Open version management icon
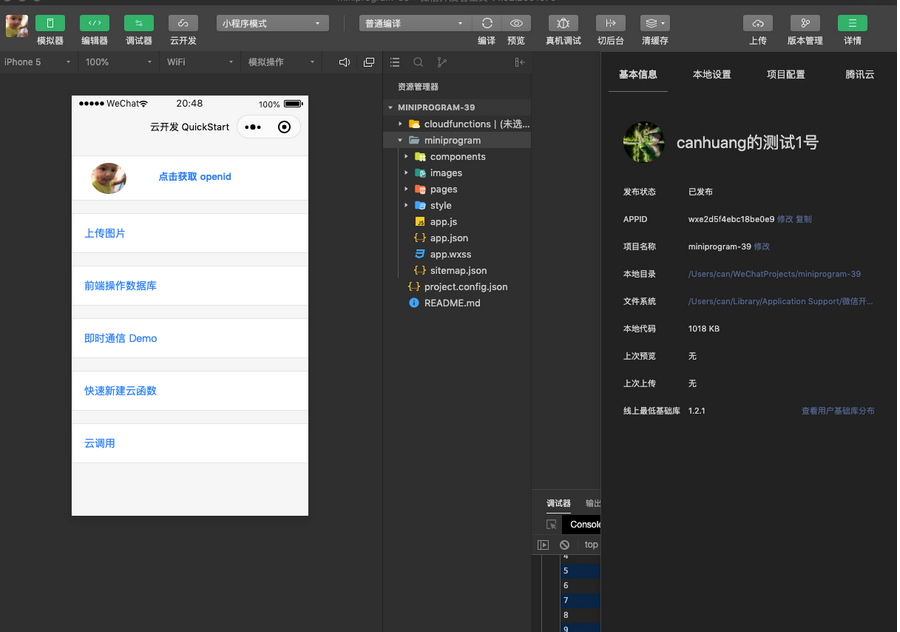 click(x=805, y=23)
